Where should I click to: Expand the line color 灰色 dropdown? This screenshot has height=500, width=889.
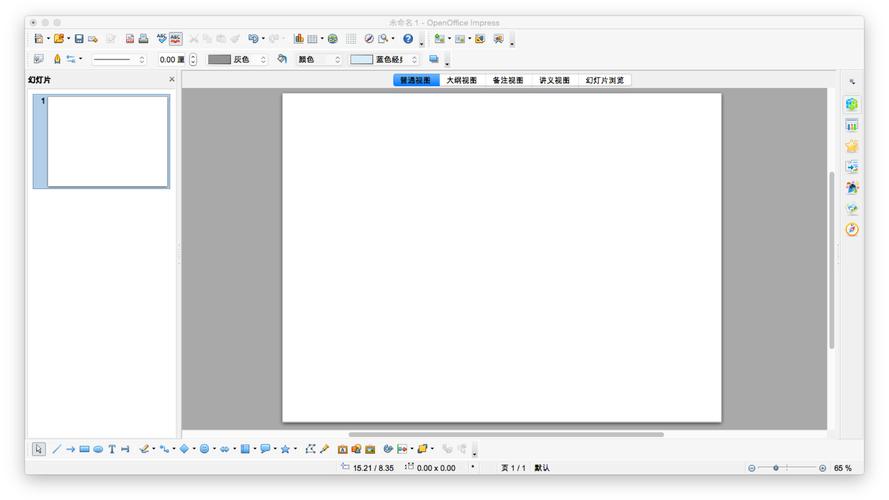coord(264,60)
